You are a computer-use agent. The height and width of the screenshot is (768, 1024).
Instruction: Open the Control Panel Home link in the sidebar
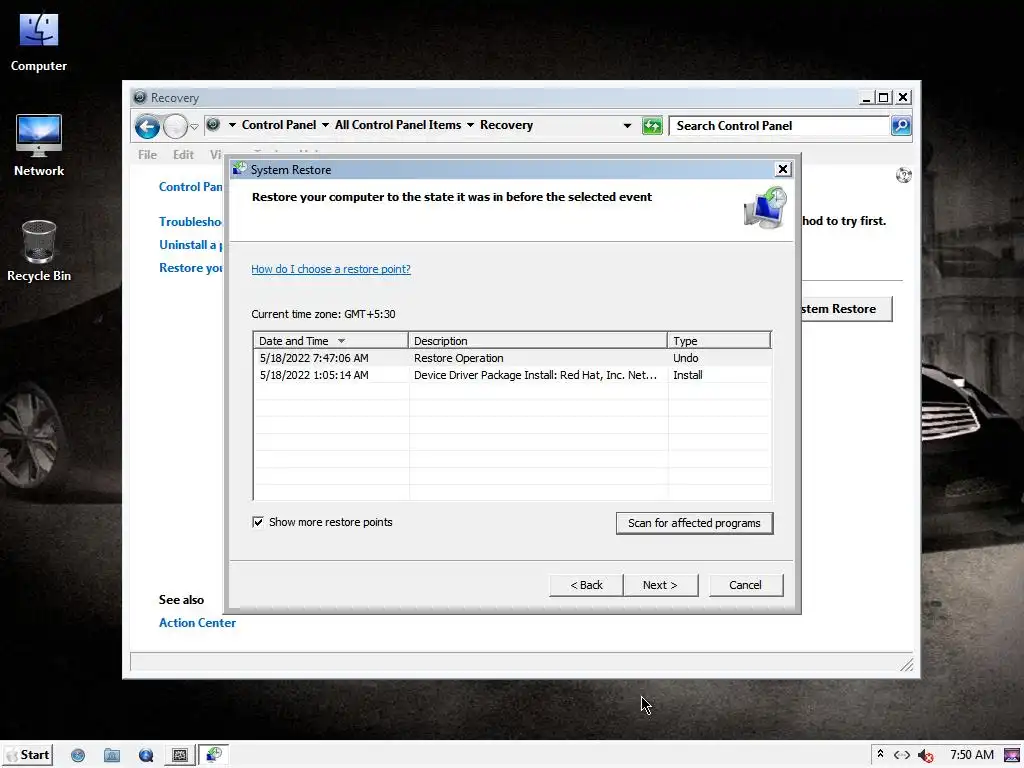[191, 187]
